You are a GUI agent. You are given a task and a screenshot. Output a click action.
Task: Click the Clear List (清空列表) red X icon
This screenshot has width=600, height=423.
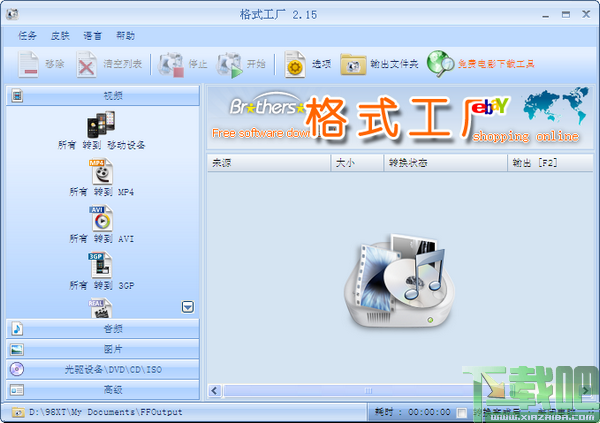coord(86,64)
